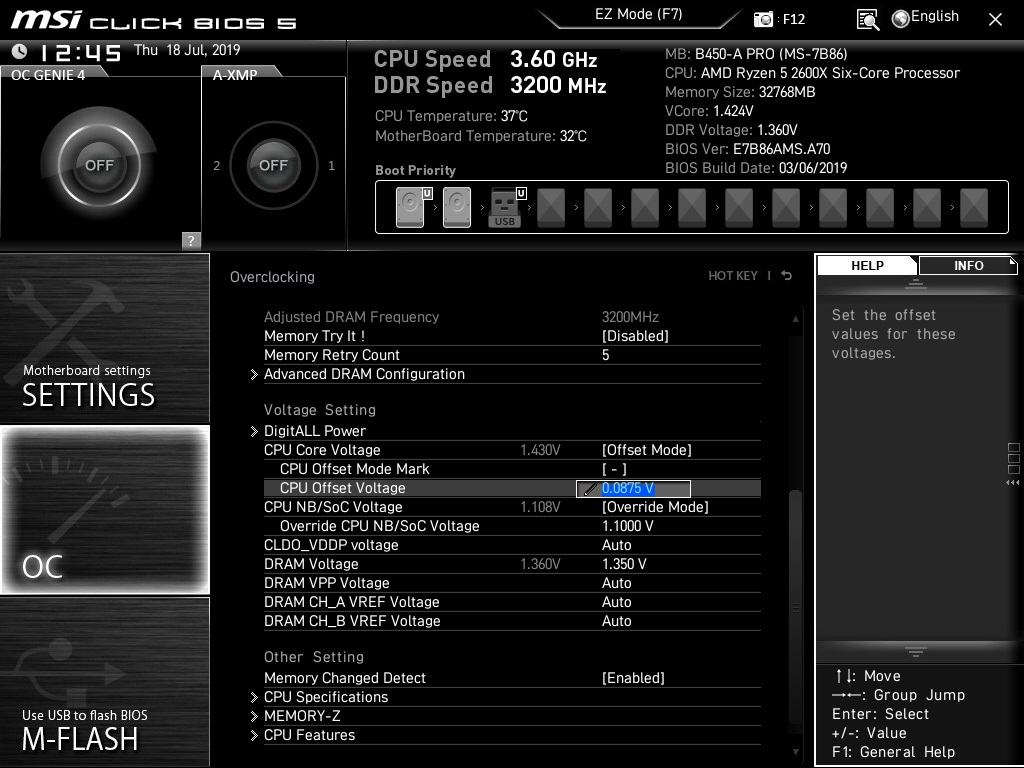1024x768 pixels.
Task: Click the globe language icon
Action: click(x=901, y=19)
